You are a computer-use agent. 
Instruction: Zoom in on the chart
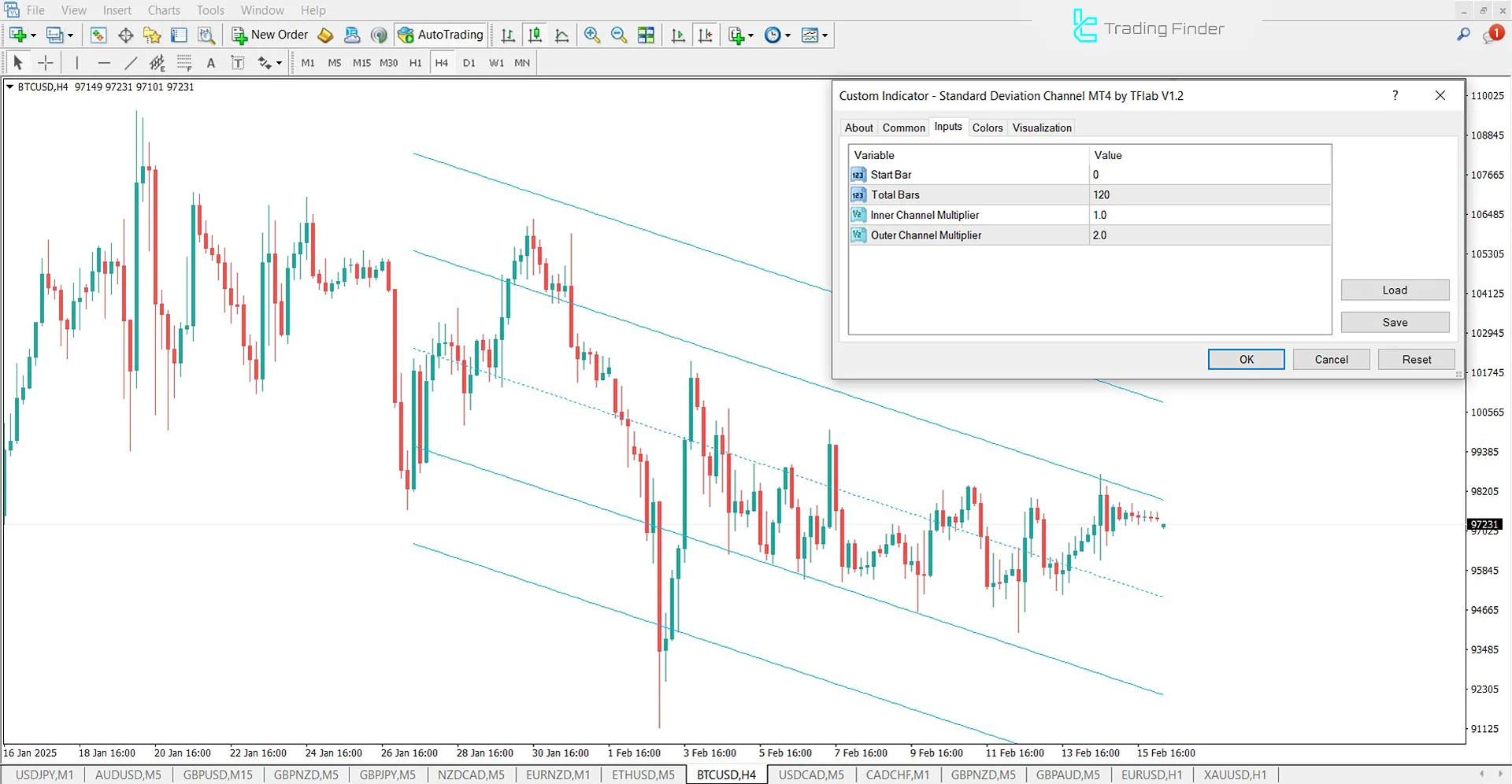(x=592, y=35)
